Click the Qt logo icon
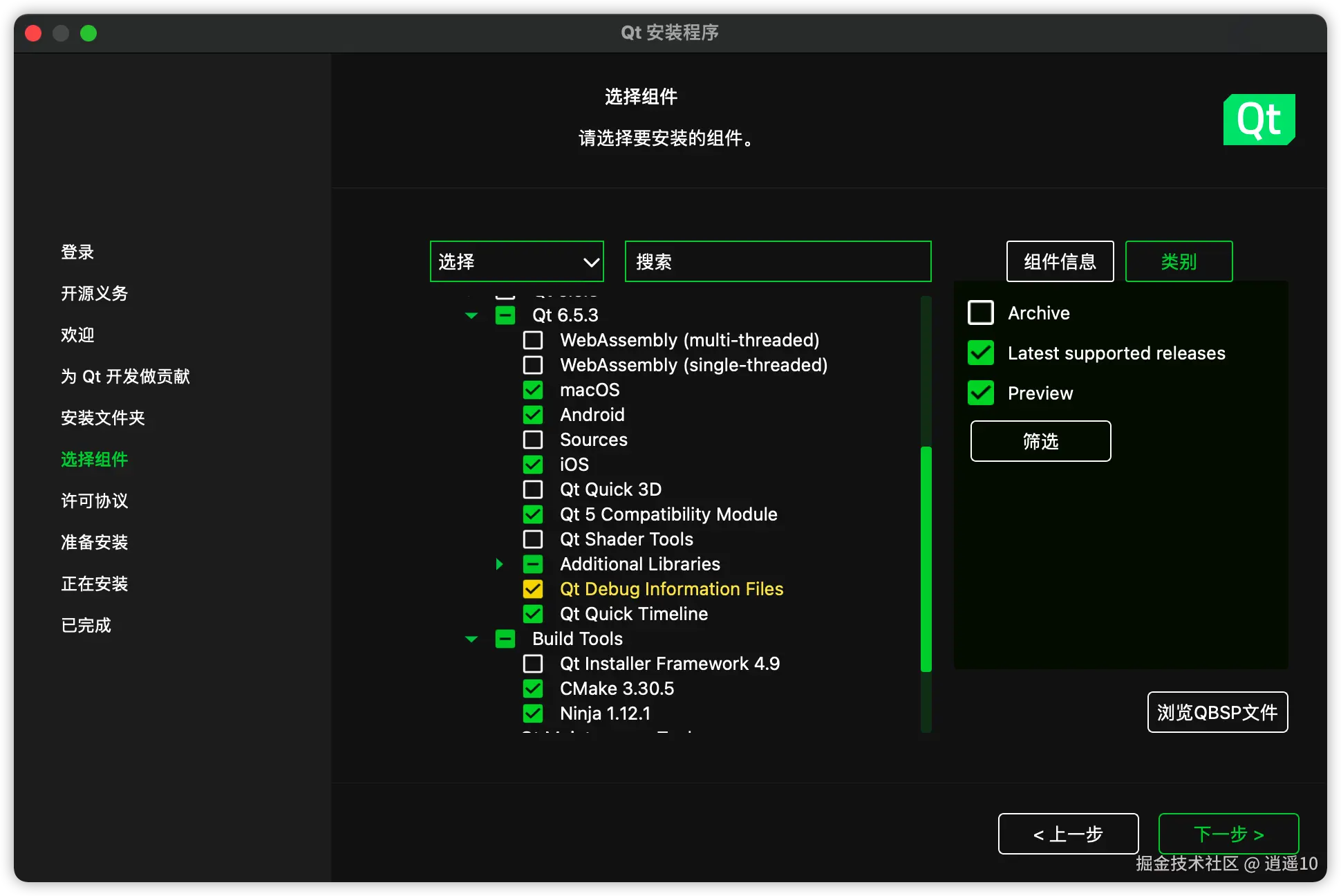This screenshot has height=896, width=1341. click(x=1259, y=120)
